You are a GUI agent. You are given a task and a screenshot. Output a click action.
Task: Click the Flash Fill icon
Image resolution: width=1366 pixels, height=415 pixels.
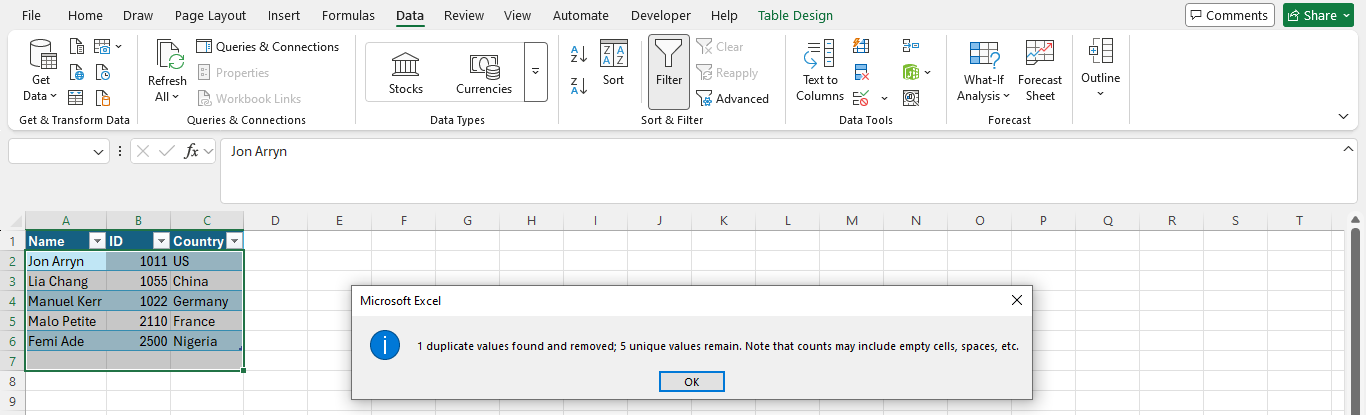861,46
